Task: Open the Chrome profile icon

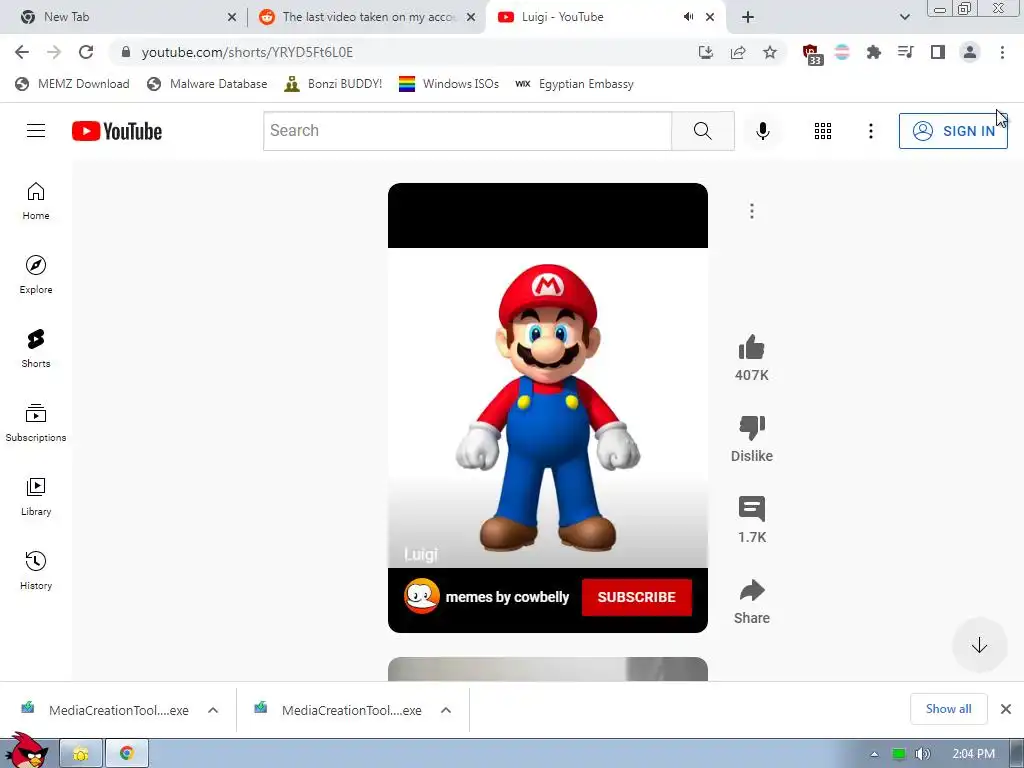Action: [x=970, y=52]
